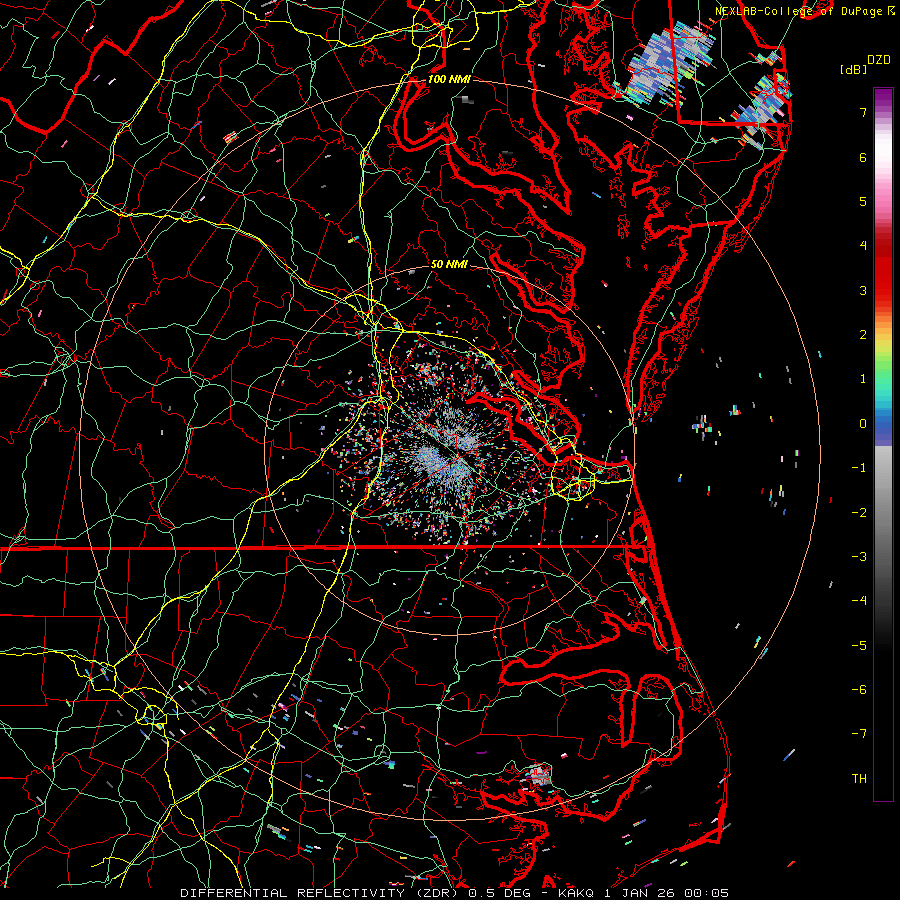Click the "-5" value on color scale

(859, 646)
